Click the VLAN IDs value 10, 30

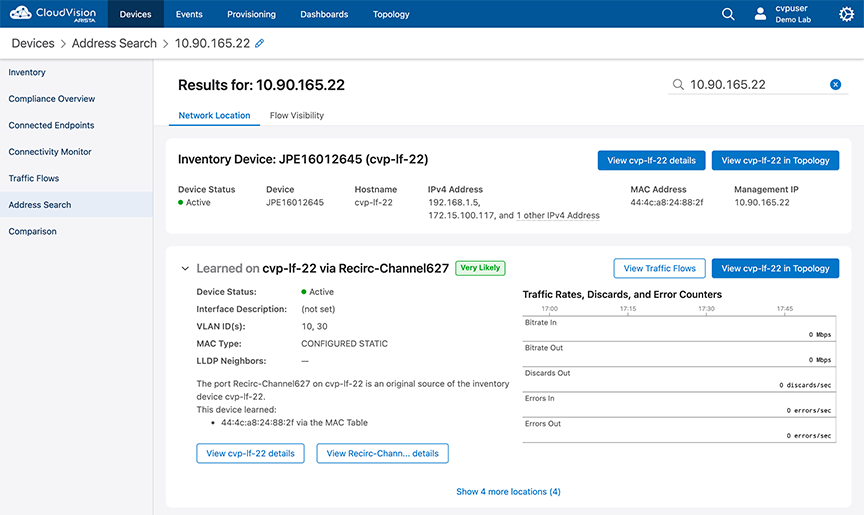[314, 326]
